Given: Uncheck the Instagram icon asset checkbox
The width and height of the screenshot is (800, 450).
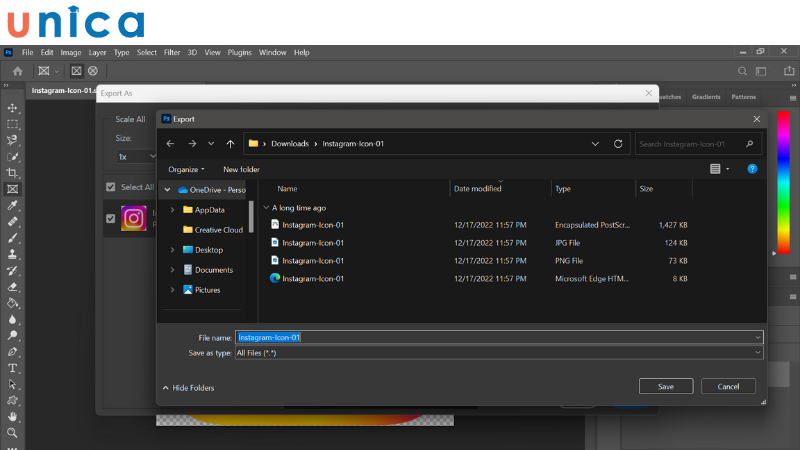Looking at the screenshot, I should coord(111,218).
